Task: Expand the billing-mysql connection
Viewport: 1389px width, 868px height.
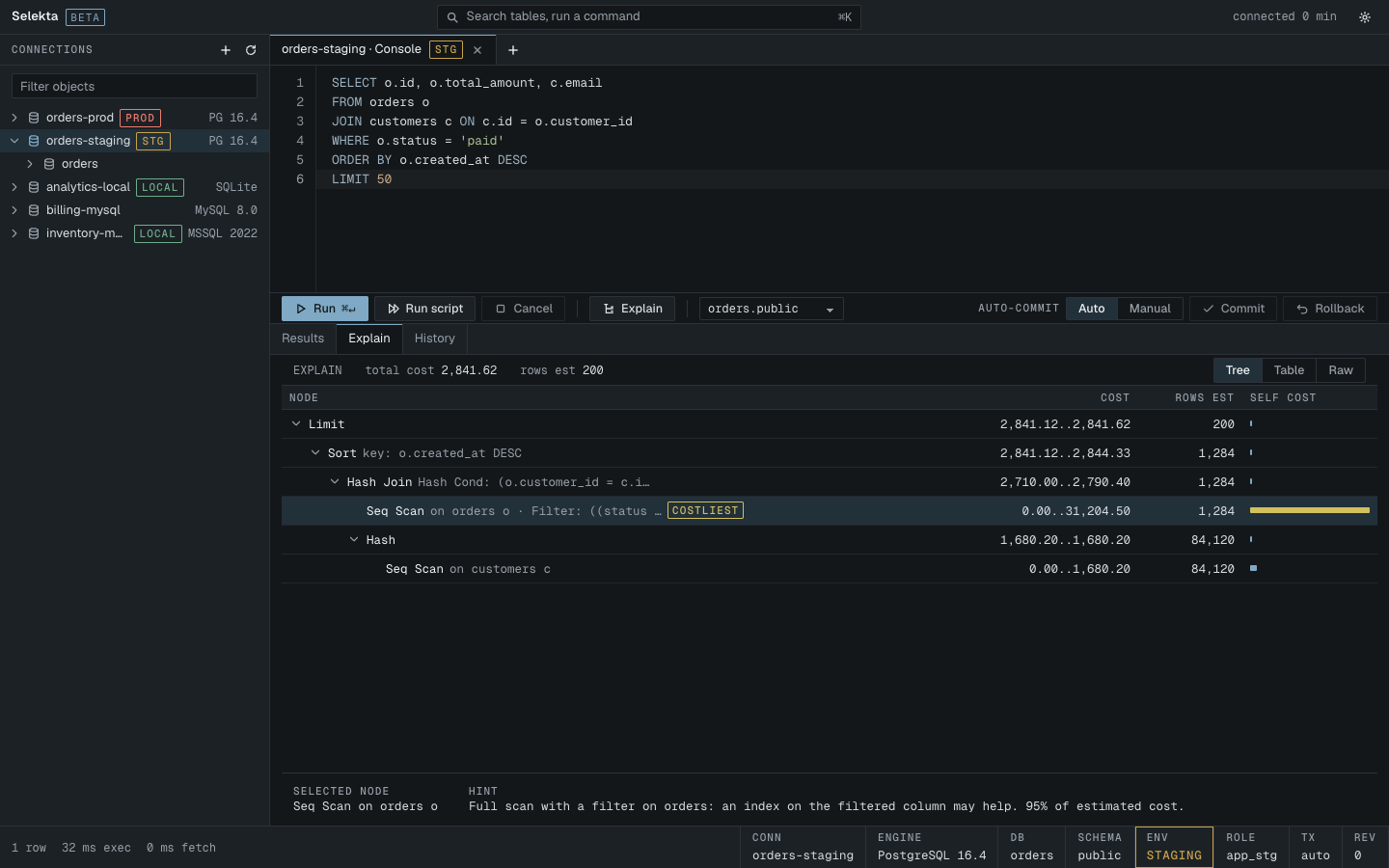Action: [x=14, y=210]
